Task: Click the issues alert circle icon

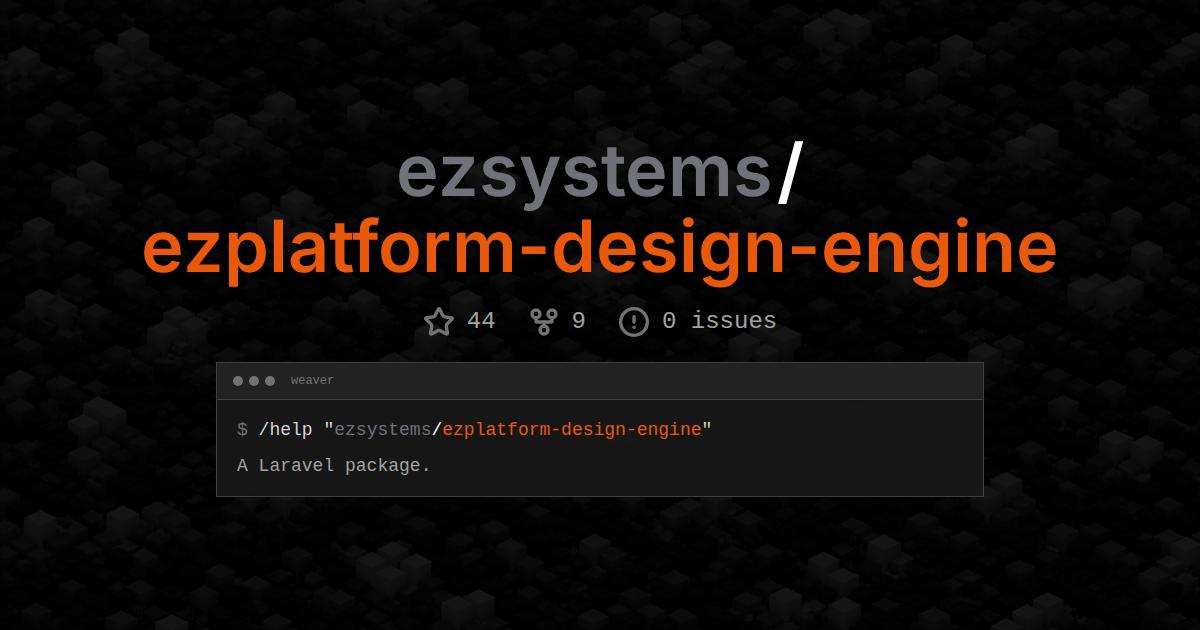Action: (x=634, y=321)
